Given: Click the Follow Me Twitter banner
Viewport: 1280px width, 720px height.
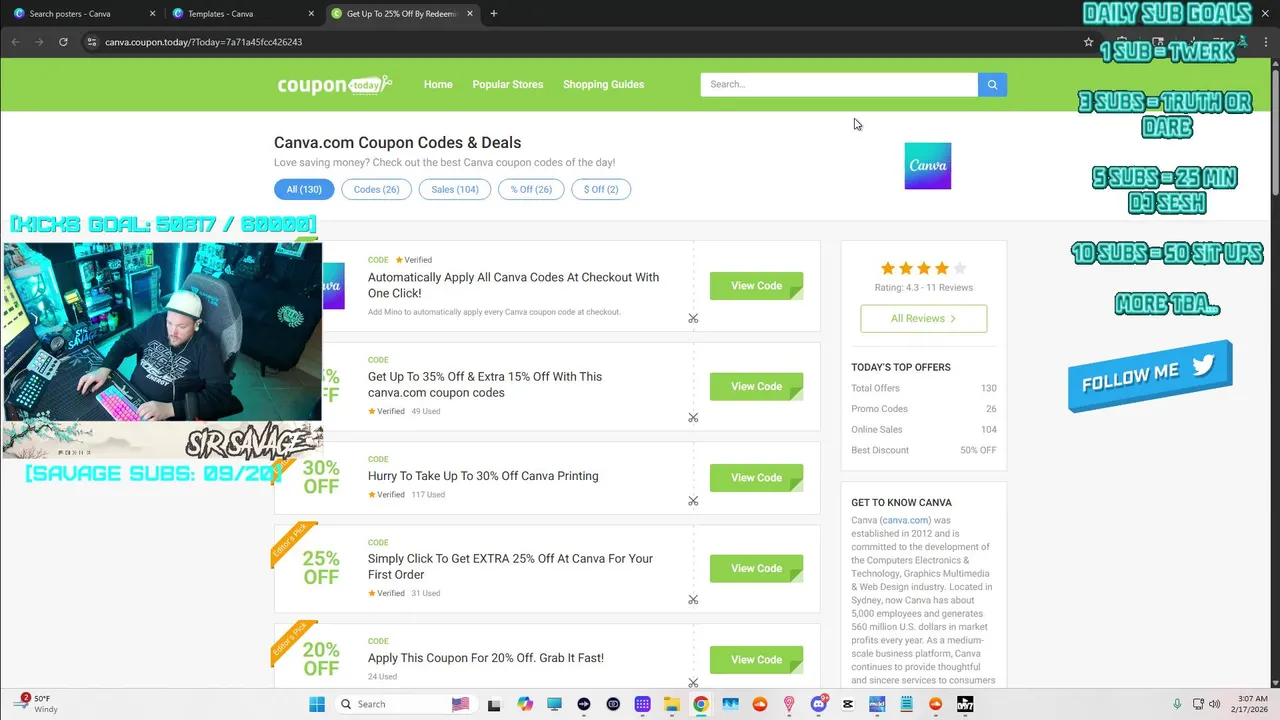Looking at the screenshot, I should pos(1150,375).
